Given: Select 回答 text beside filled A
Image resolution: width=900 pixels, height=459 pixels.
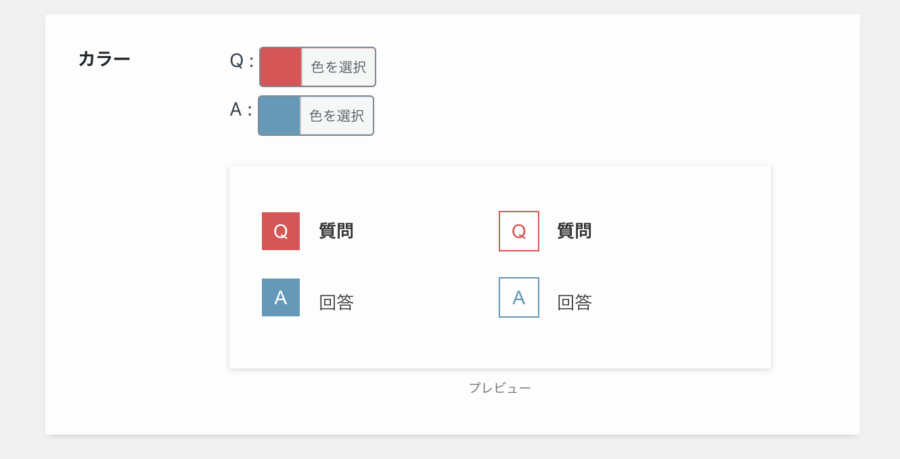Looking at the screenshot, I should [336, 302].
